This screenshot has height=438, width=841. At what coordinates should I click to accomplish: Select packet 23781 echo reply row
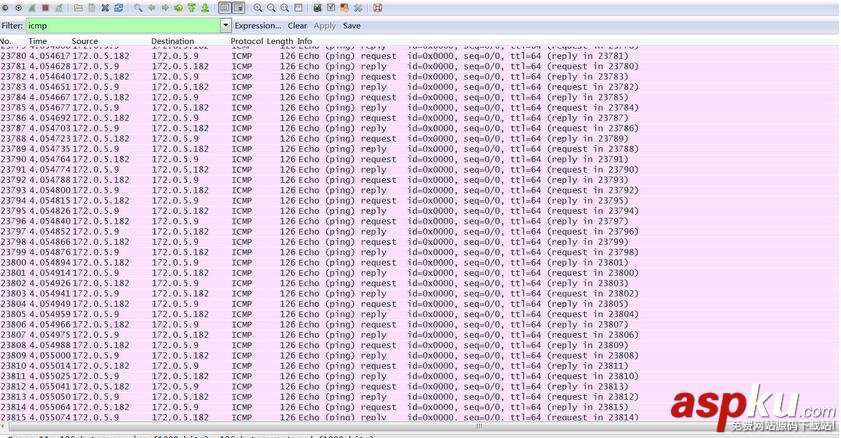pyautogui.click(x=418, y=66)
